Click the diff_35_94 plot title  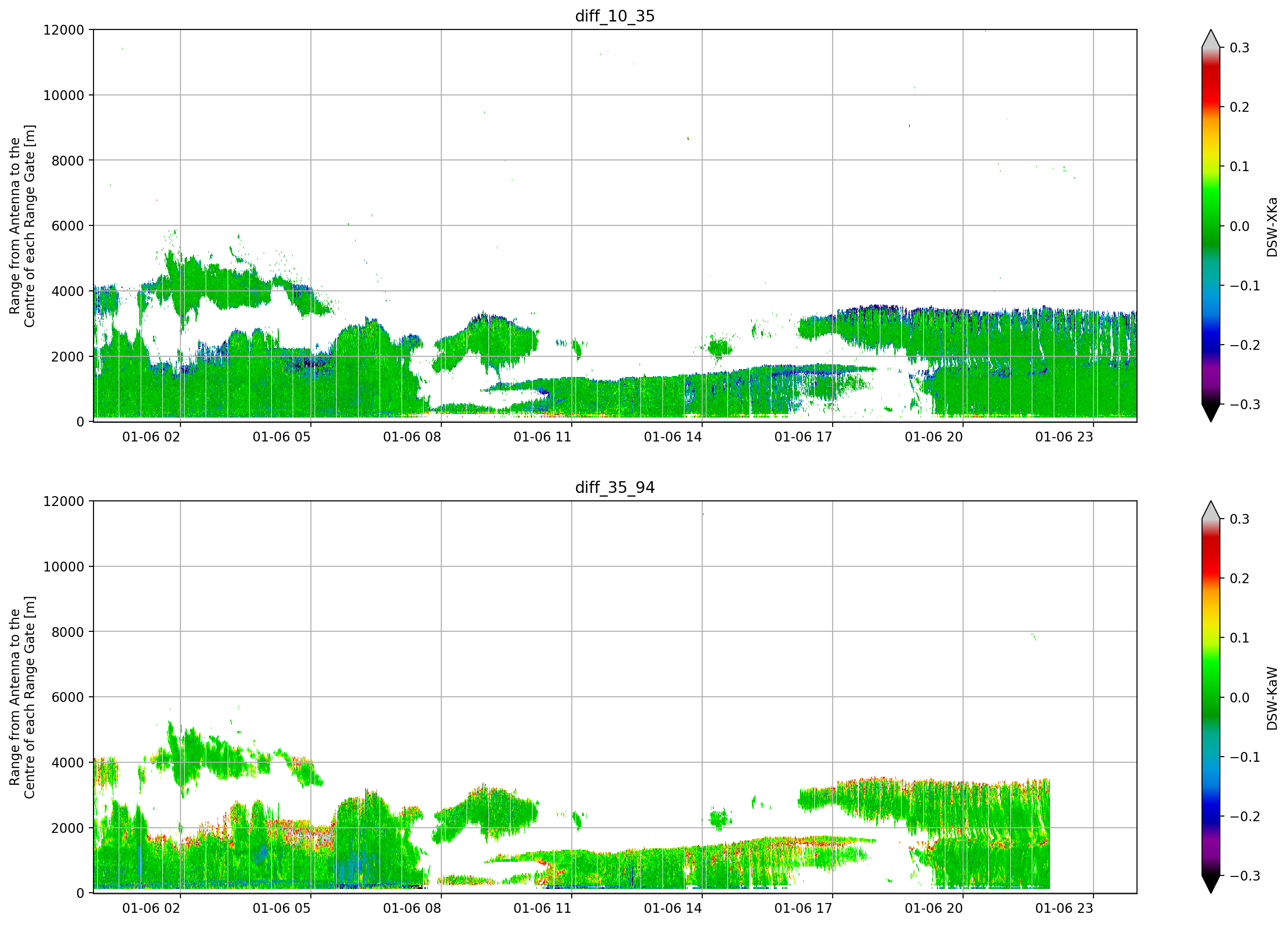[615, 487]
